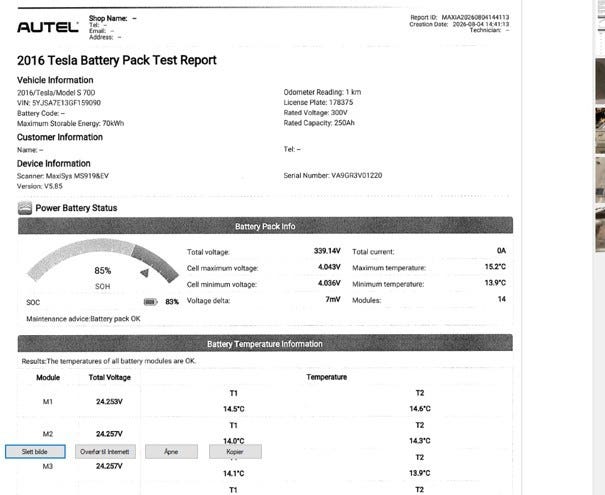Click '2016 Tesla Battery Pack Test Report' title
The height and width of the screenshot is (495, 605).
tap(117, 60)
